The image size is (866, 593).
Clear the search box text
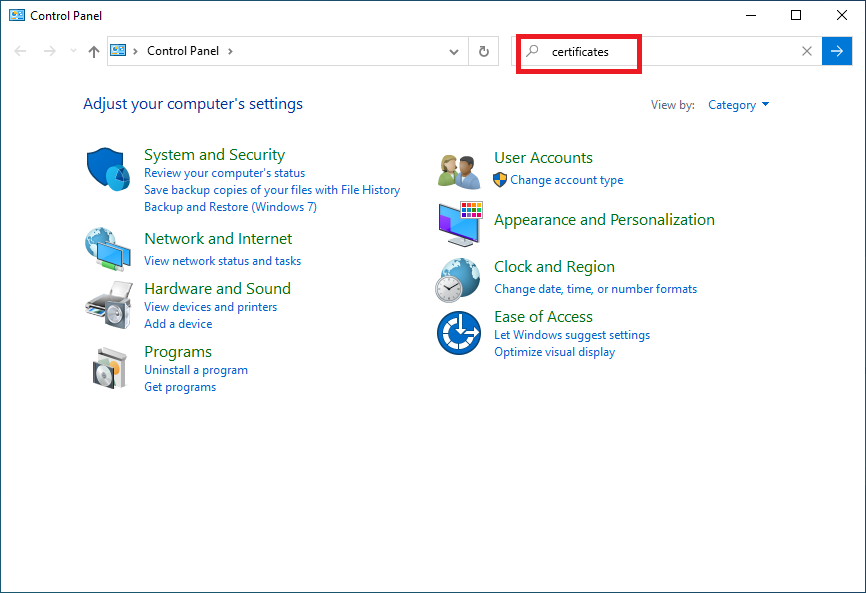[x=807, y=51]
